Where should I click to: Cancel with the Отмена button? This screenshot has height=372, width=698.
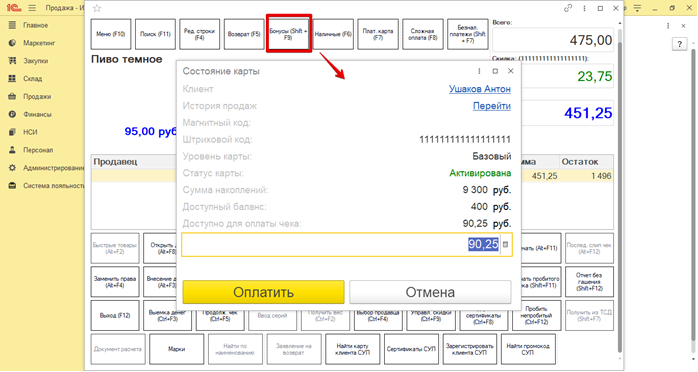click(x=430, y=292)
